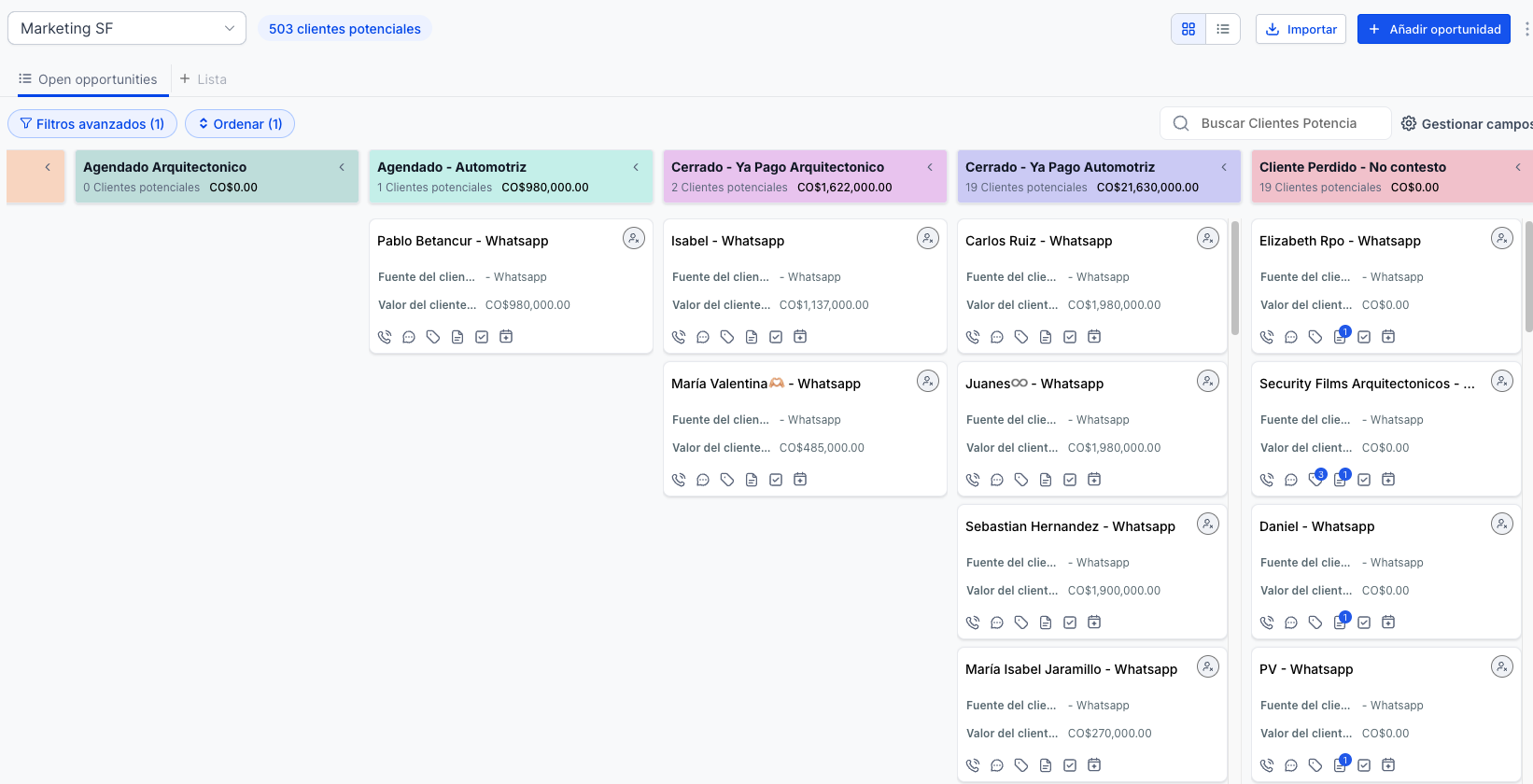Collapse the Cerrado - Ya Pago Automotriz column
Image resolution: width=1533 pixels, height=784 pixels.
1224,167
